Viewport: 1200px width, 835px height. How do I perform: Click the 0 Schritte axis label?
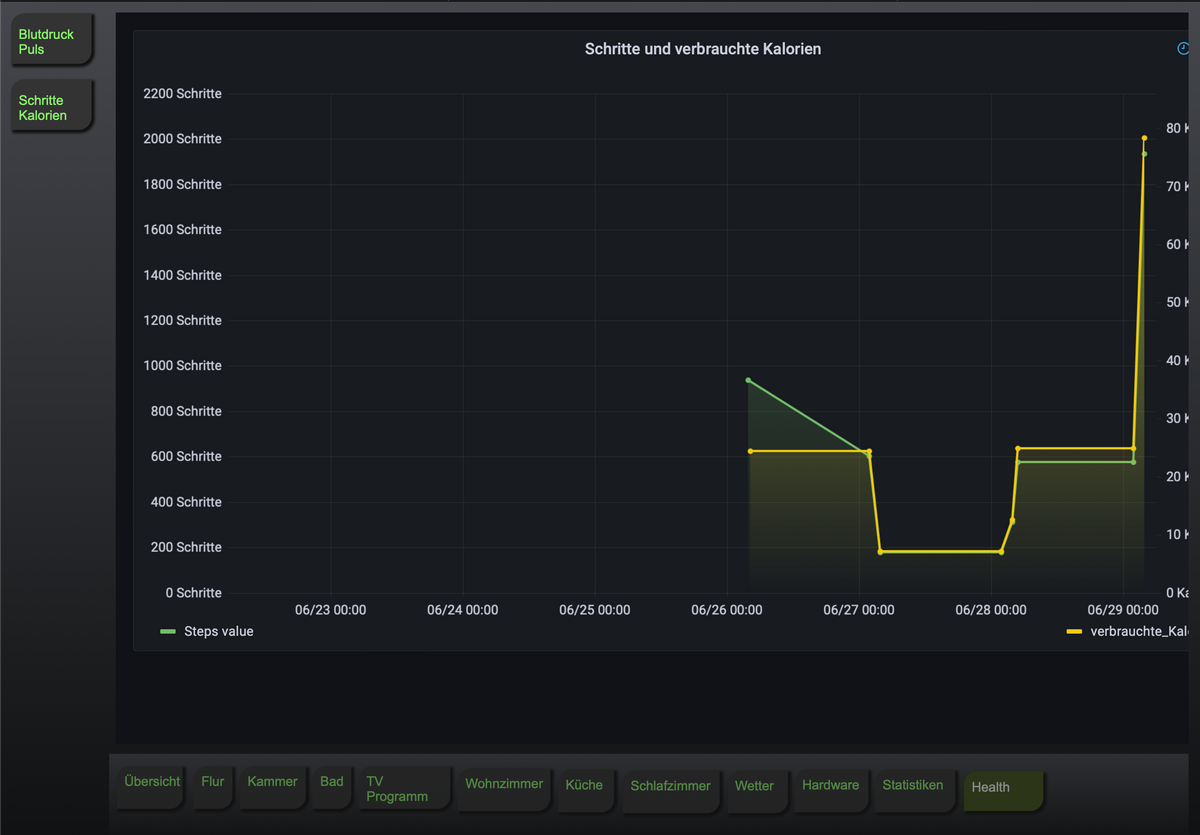194,593
